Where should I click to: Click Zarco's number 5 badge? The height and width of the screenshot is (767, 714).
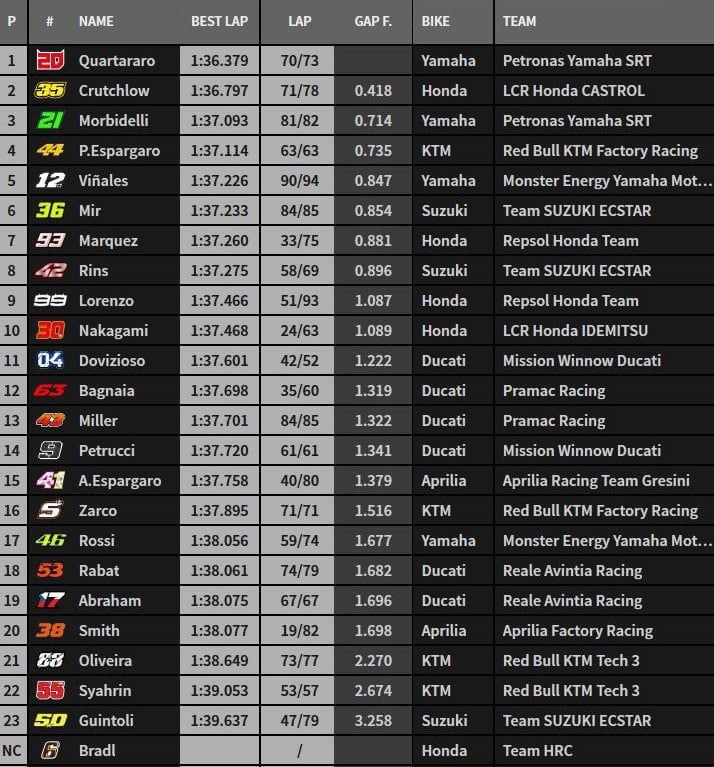50,511
